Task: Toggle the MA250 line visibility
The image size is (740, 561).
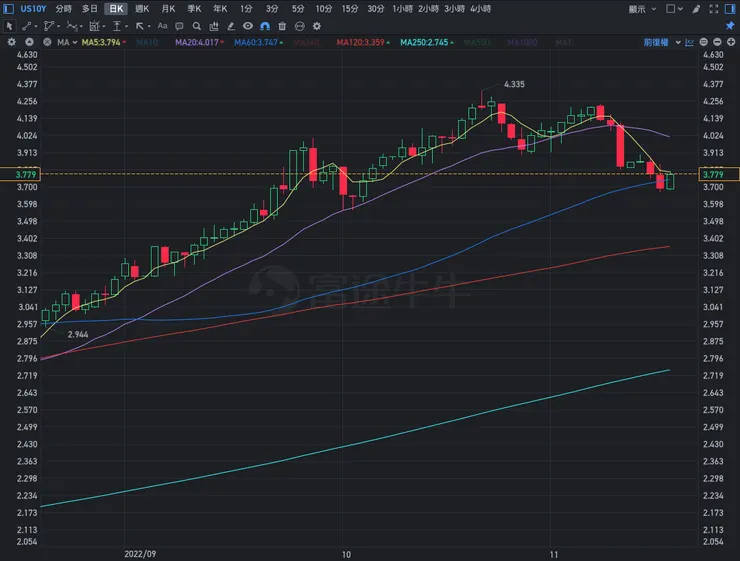Action: pos(427,42)
